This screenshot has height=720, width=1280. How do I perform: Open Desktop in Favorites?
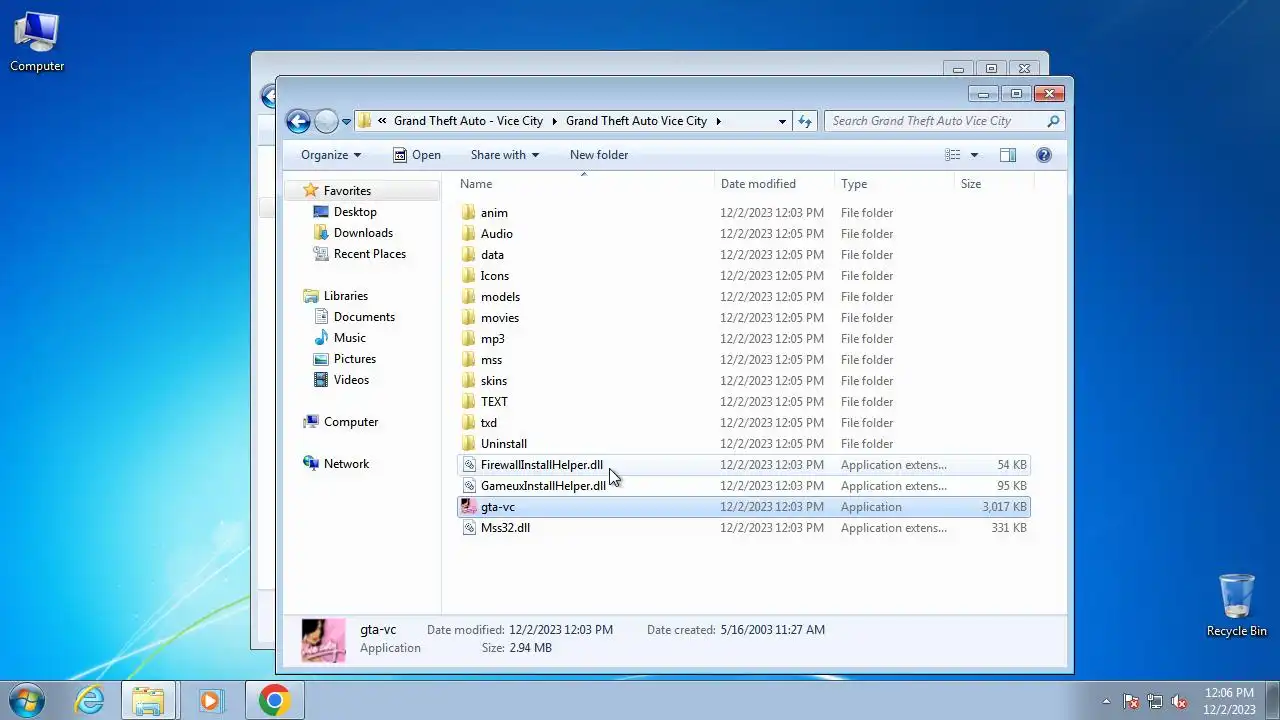pyautogui.click(x=355, y=212)
